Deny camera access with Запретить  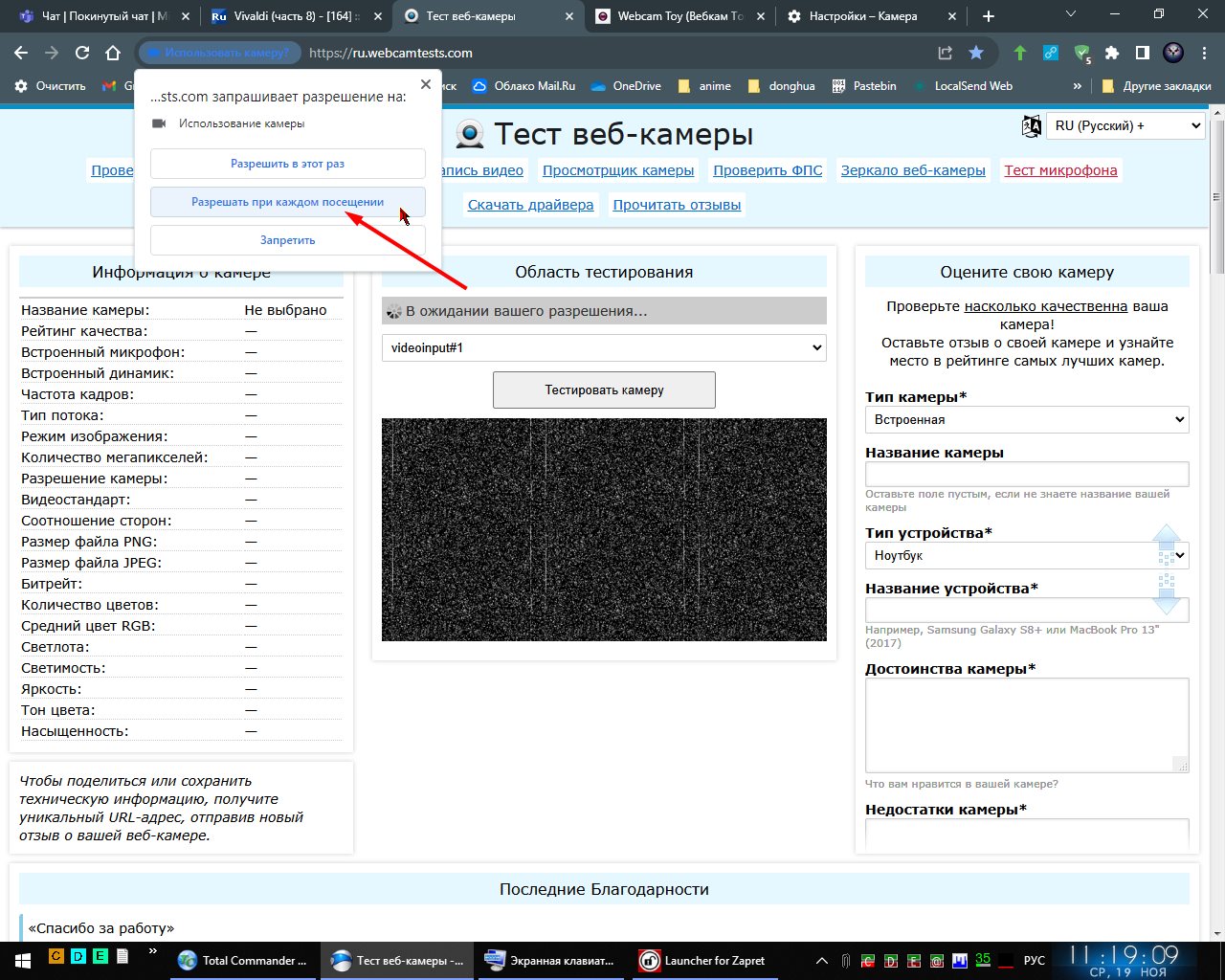(287, 240)
